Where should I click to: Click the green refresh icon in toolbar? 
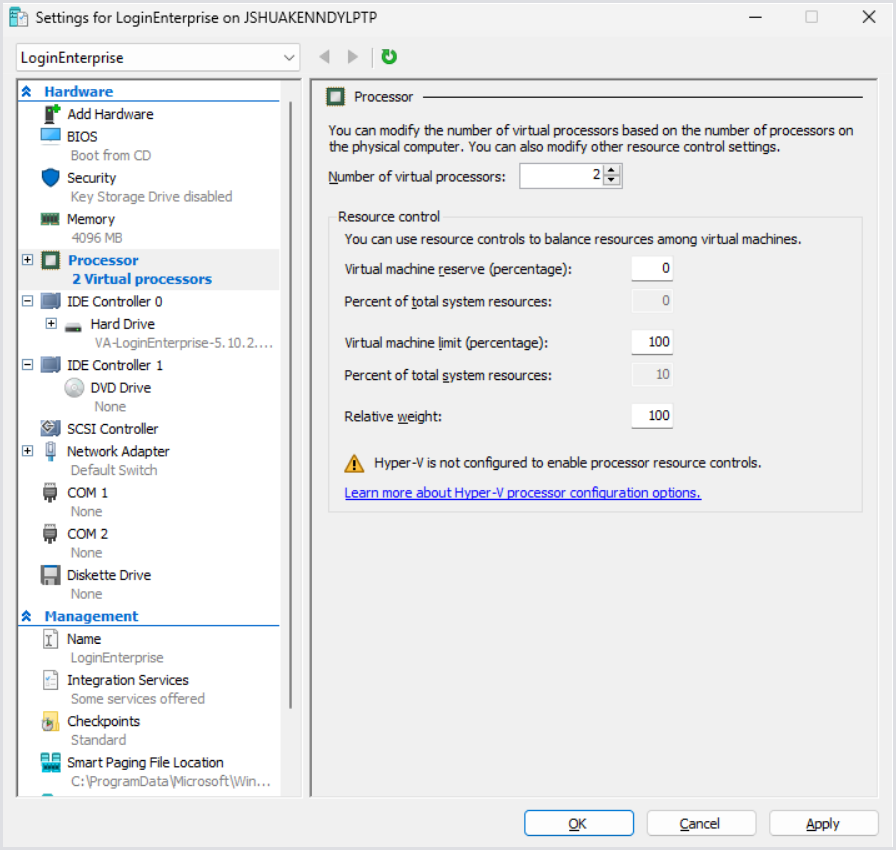pyautogui.click(x=388, y=57)
